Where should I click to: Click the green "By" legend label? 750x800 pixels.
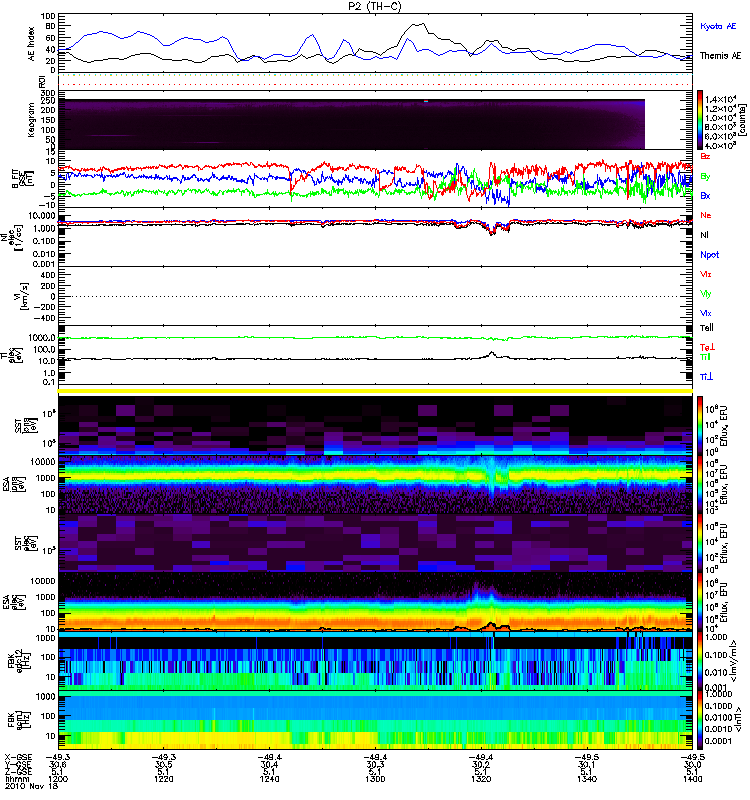(705, 176)
